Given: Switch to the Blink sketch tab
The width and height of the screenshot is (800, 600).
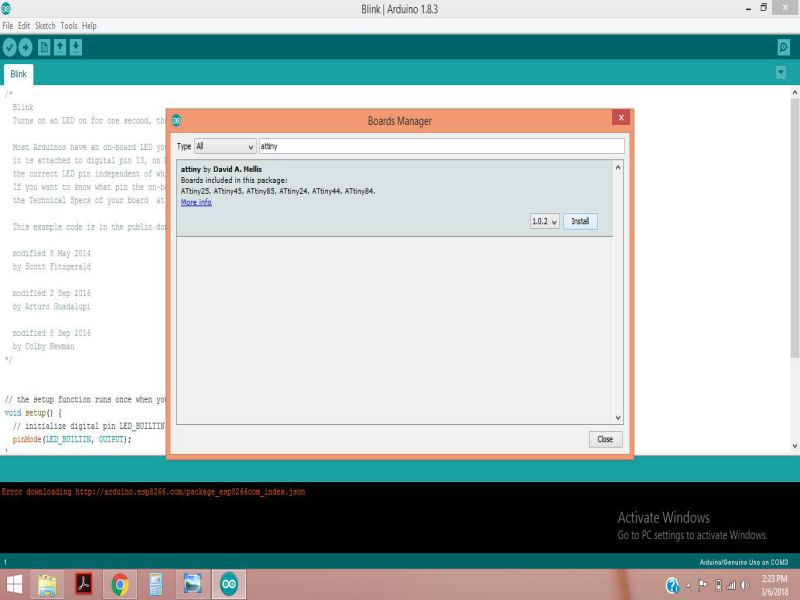Looking at the screenshot, I should coord(18,74).
